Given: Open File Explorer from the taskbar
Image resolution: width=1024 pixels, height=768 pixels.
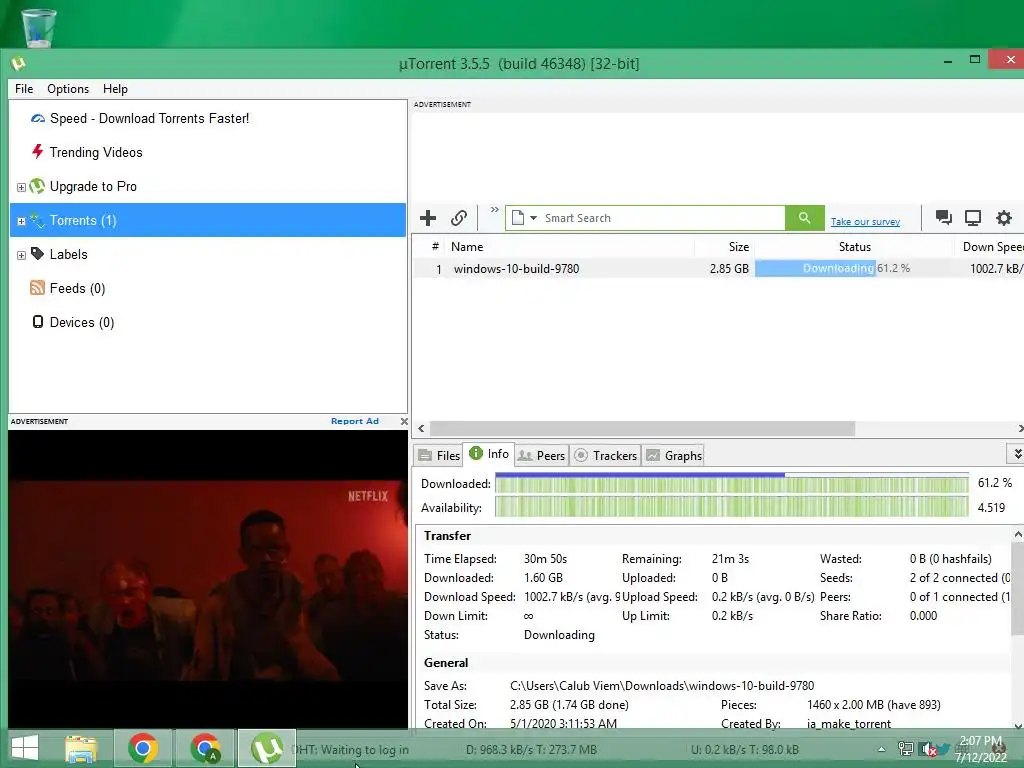Looking at the screenshot, I should point(81,748).
